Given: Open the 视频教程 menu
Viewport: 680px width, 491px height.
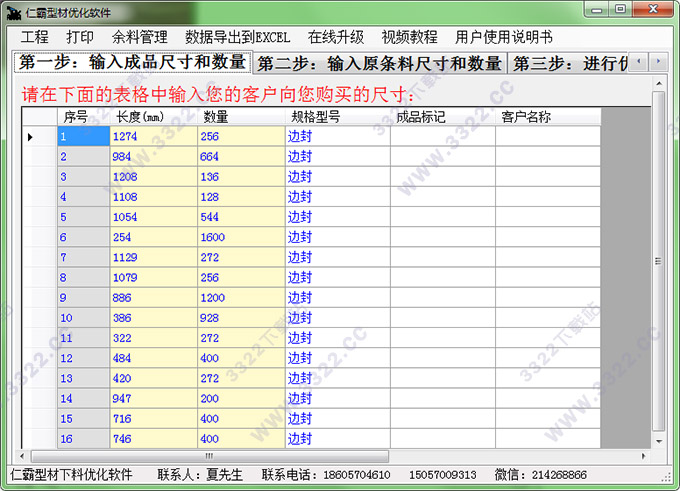Looking at the screenshot, I should coord(409,37).
